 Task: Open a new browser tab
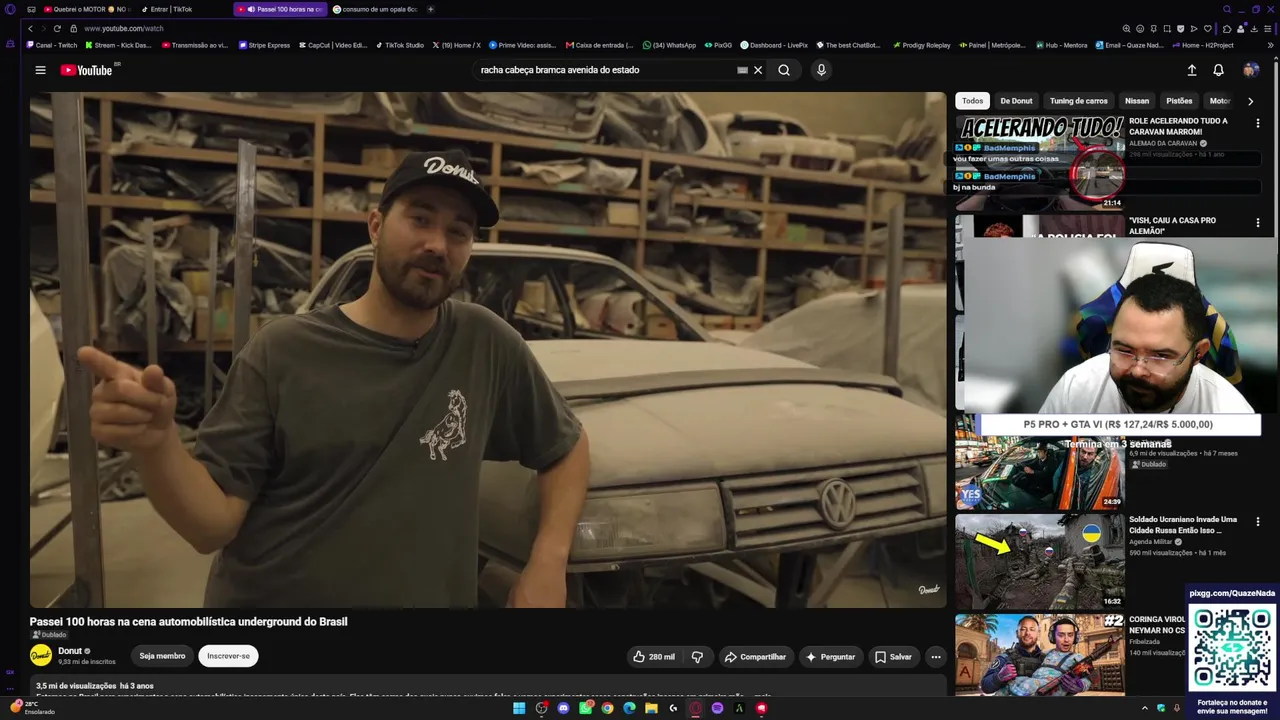coord(431,9)
